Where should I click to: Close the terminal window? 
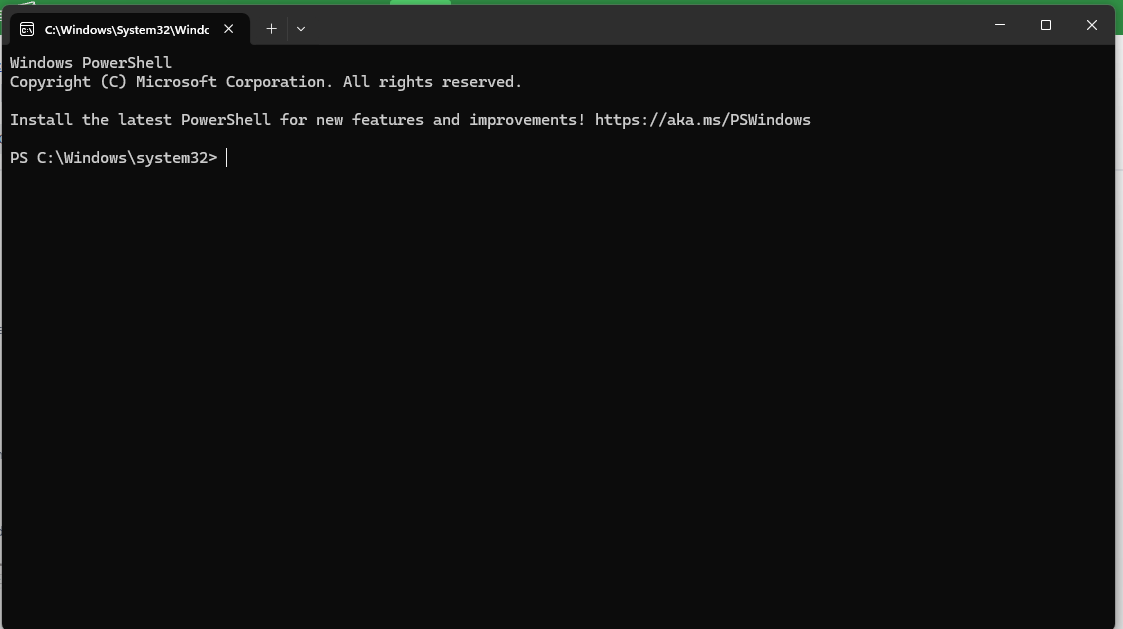pos(1091,25)
